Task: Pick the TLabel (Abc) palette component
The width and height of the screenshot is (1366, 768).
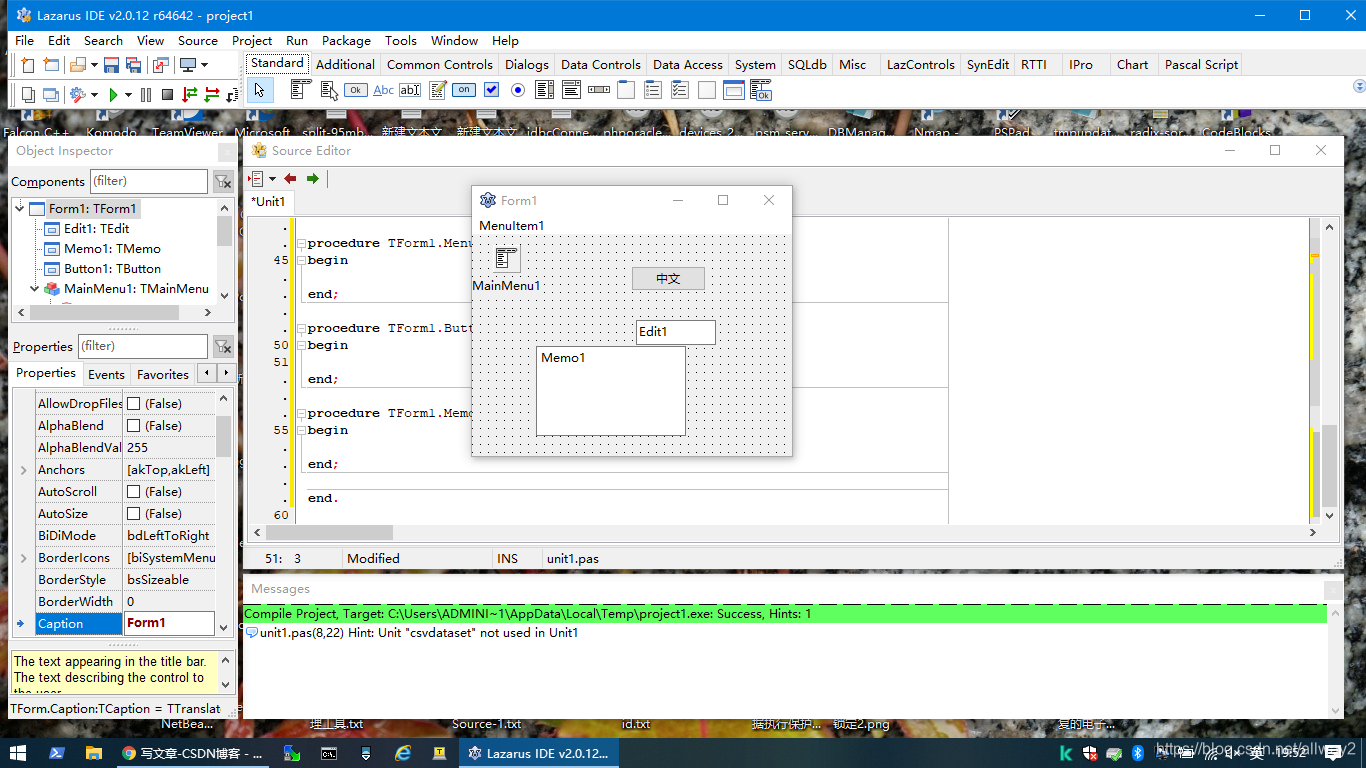Action: (x=383, y=90)
